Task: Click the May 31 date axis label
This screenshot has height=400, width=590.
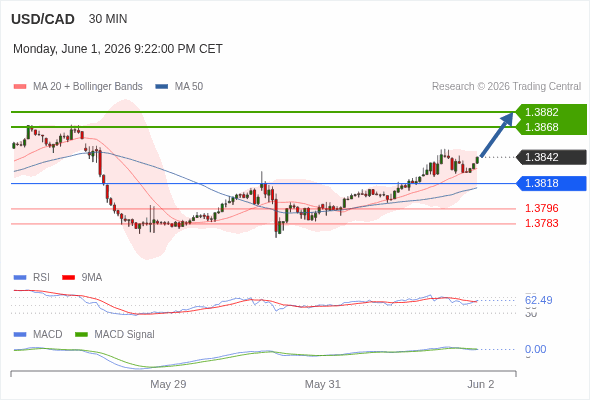Action: click(322, 384)
